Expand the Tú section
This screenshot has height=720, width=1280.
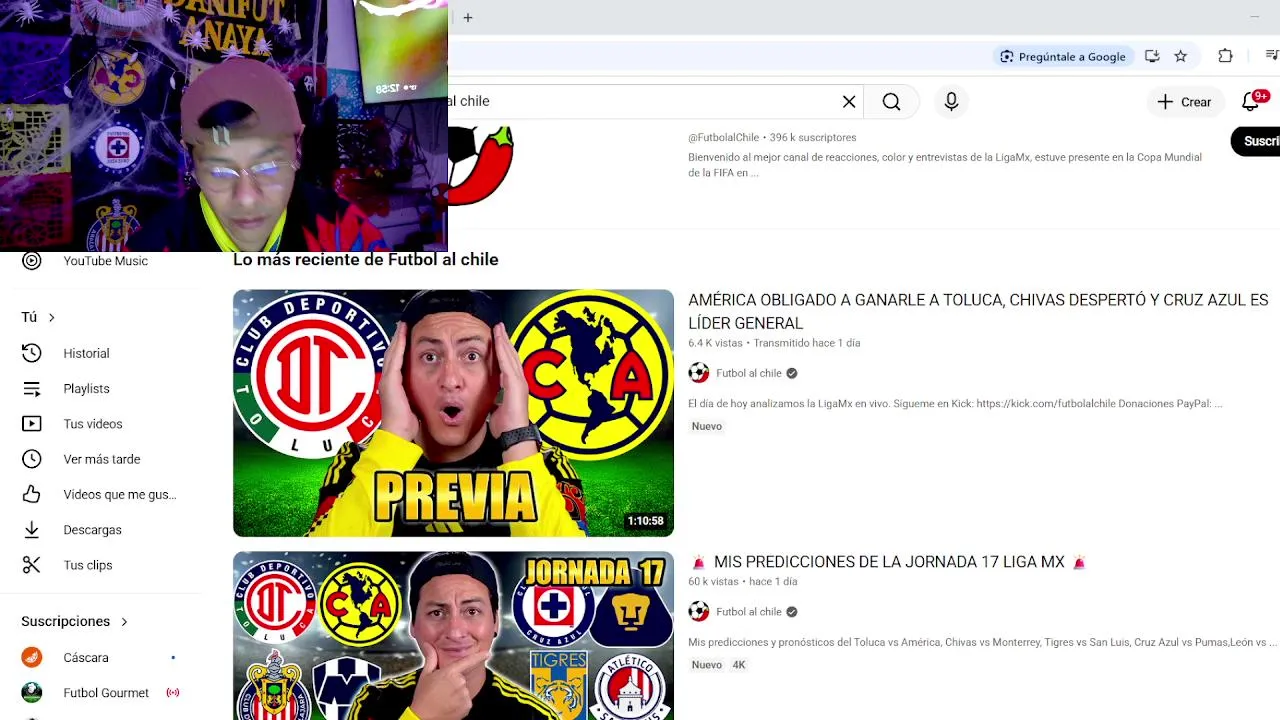38,317
